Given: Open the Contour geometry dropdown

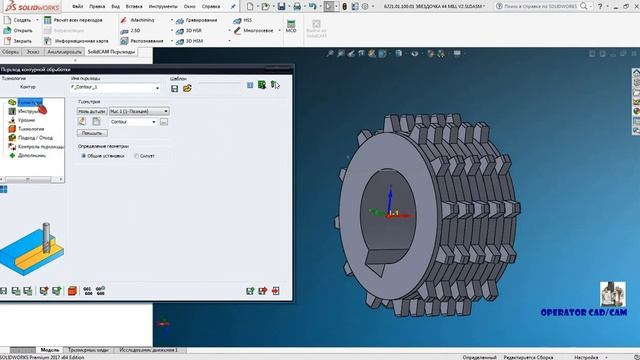Looking at the screenshot, I should tap(154, 122).
